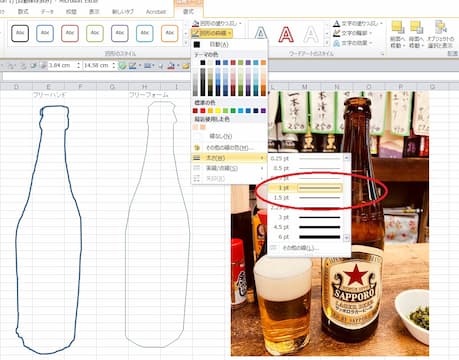Set line weight to 0.5 pt
459x360 pixels.
pos(306,168)
